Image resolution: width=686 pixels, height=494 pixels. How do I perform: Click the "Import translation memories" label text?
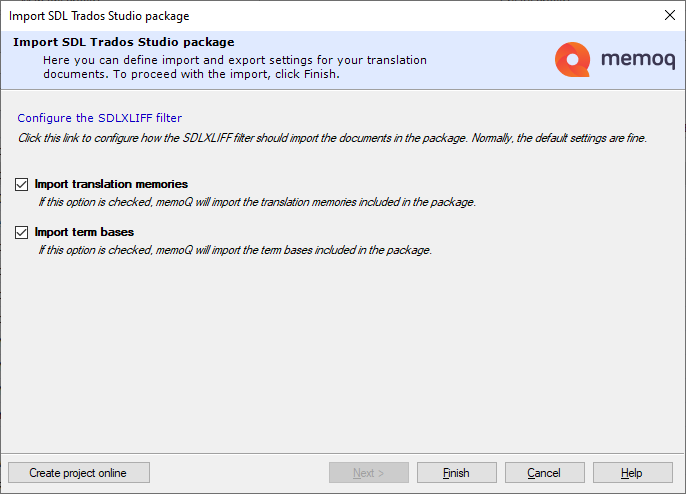[x=111, y=184]
